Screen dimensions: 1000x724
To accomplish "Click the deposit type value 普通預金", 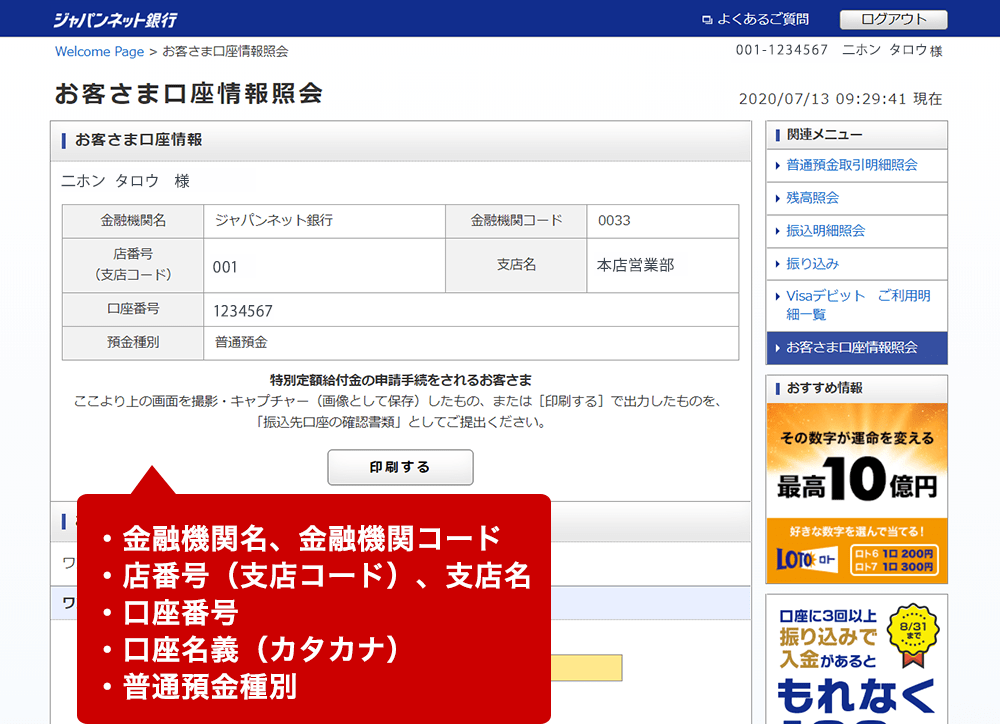I will pyautogui.click(x=241, y=343).
